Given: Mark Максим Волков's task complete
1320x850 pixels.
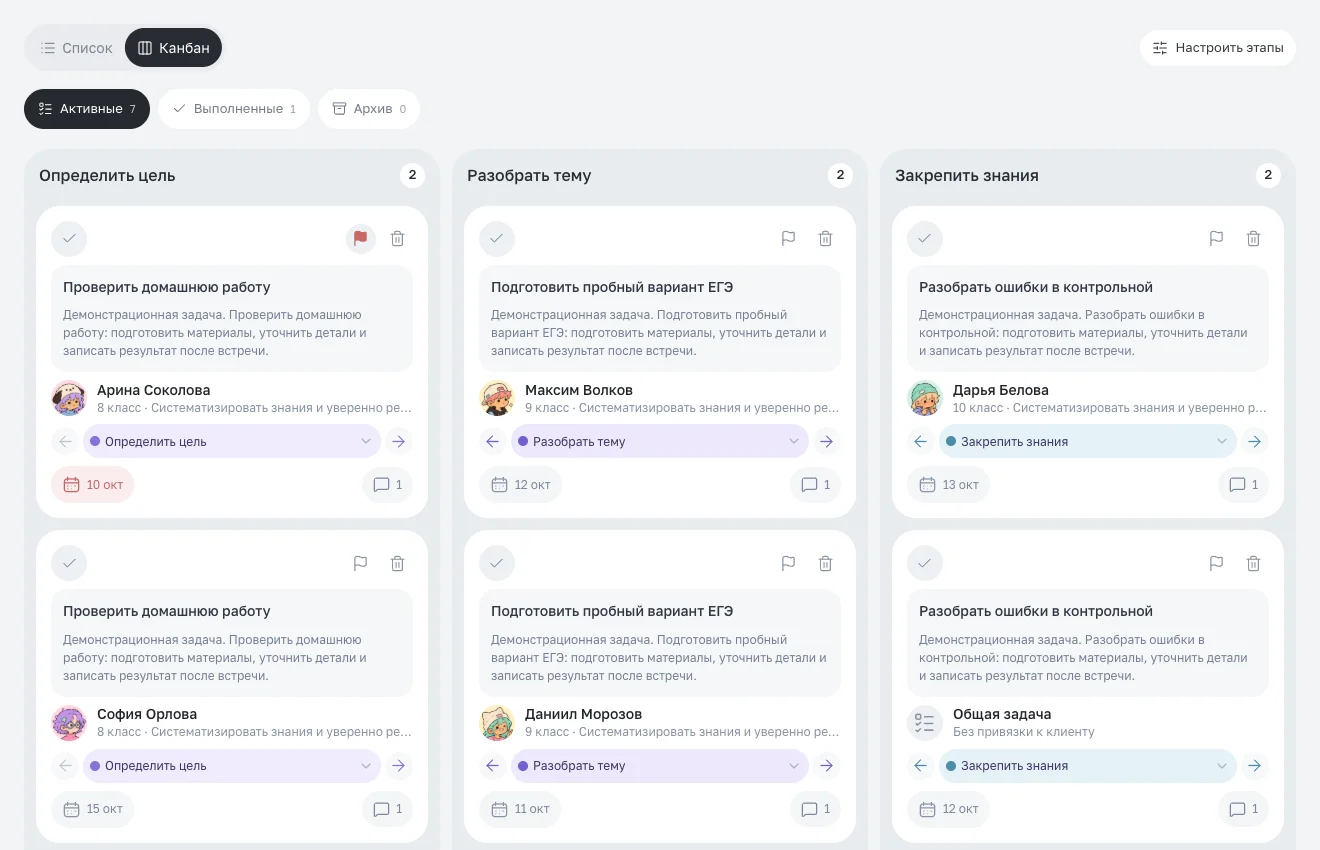Looking at the screenshot, I should [497, 239].
